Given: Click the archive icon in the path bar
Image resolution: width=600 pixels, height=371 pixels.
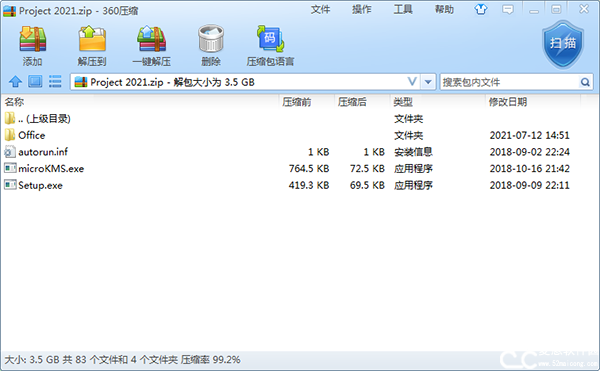Looking at the screenshot, I should (x=81, y=82).
